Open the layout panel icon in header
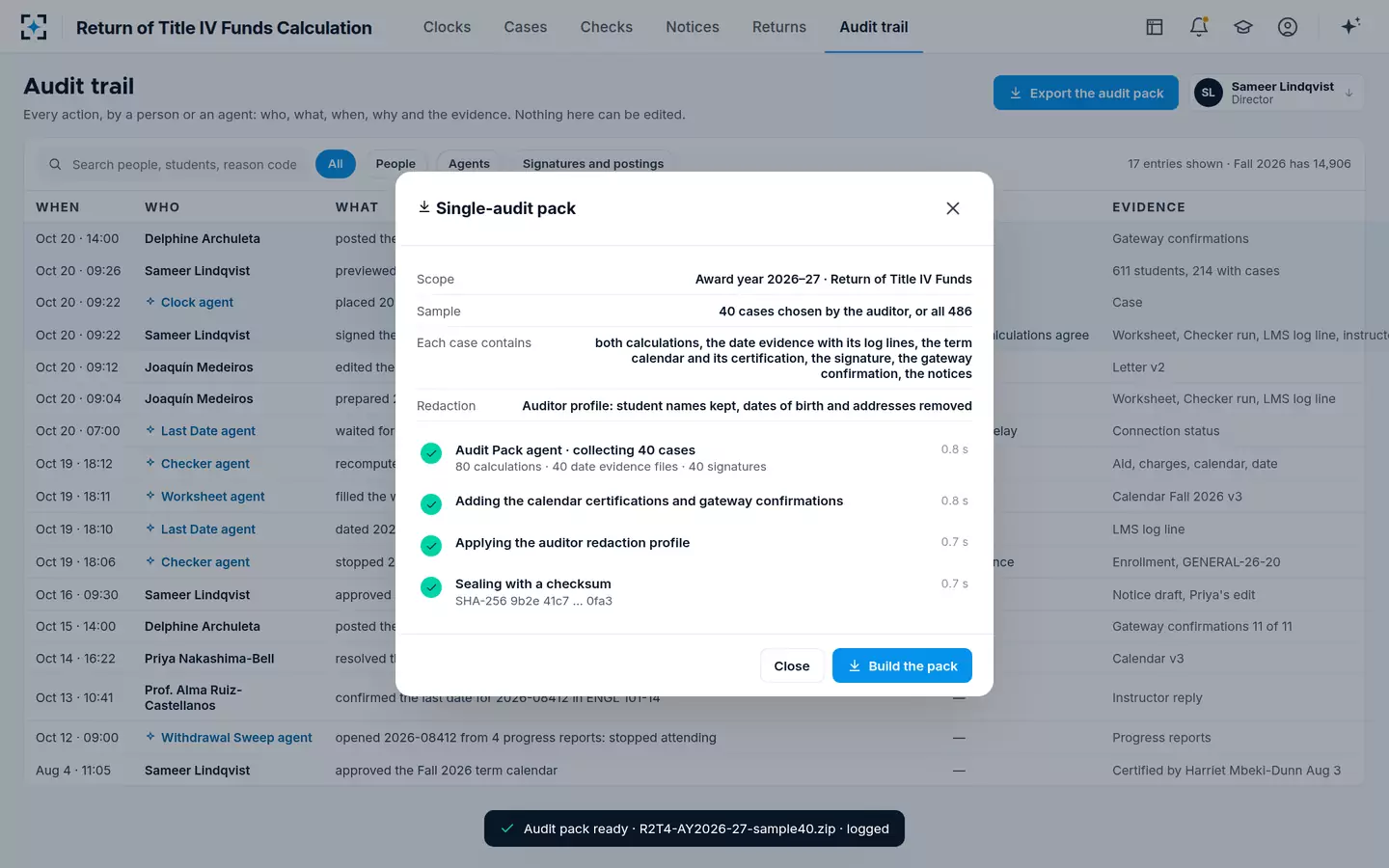 click(x=1155, y=27)
